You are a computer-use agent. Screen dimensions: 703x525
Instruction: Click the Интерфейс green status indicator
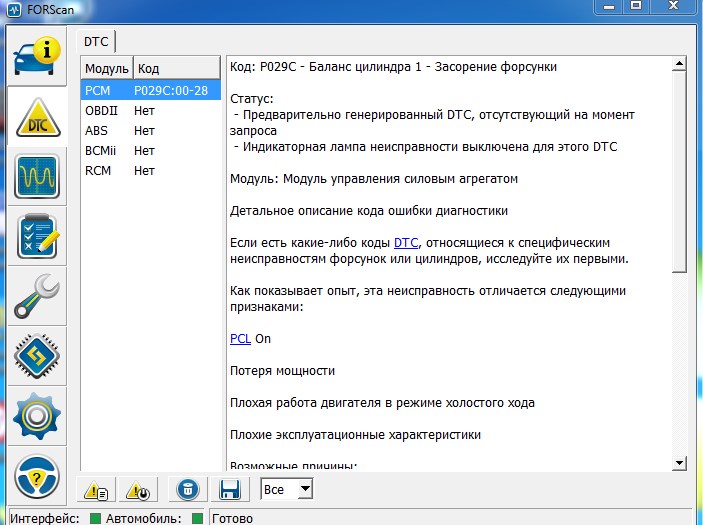click(95, 519)
